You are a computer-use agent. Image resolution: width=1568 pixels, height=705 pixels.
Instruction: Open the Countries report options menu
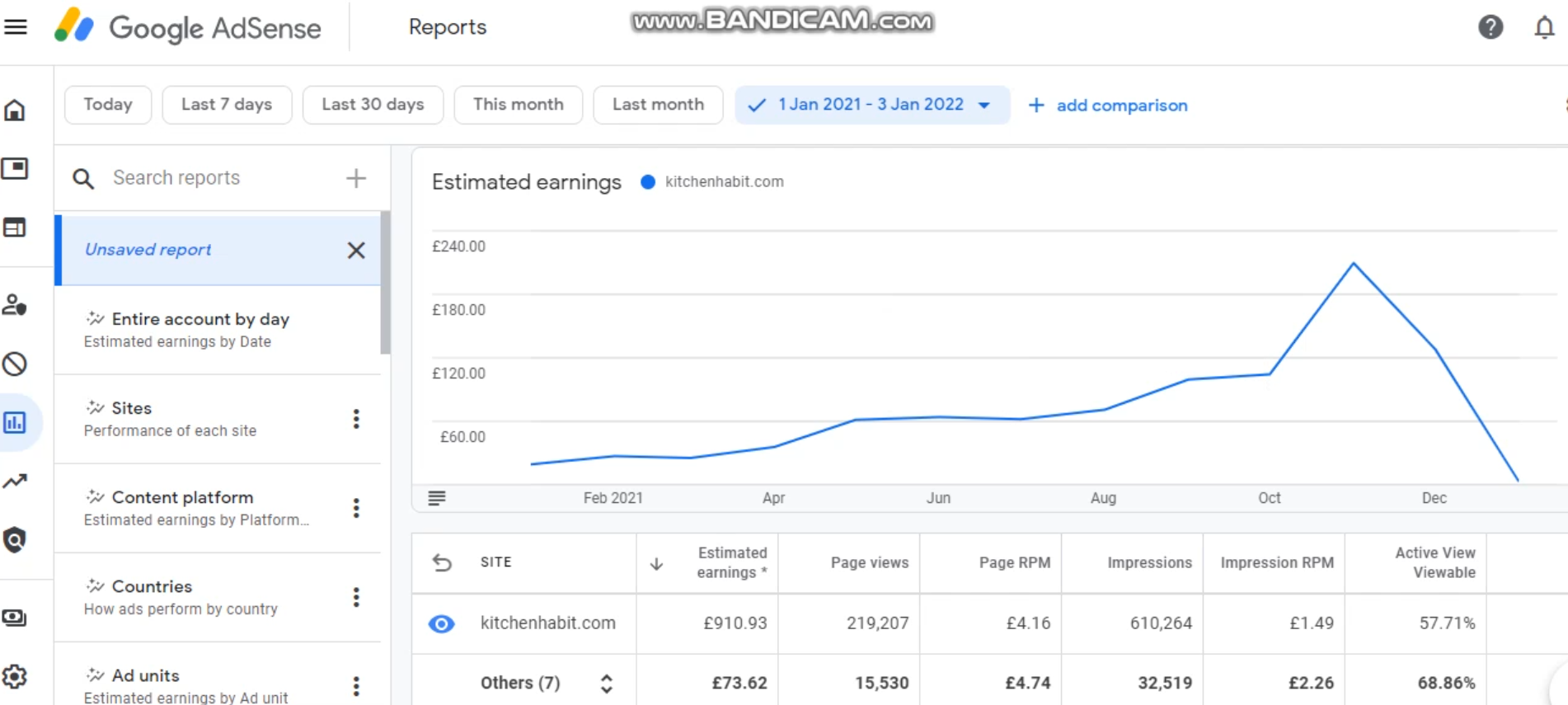(356, 597)
